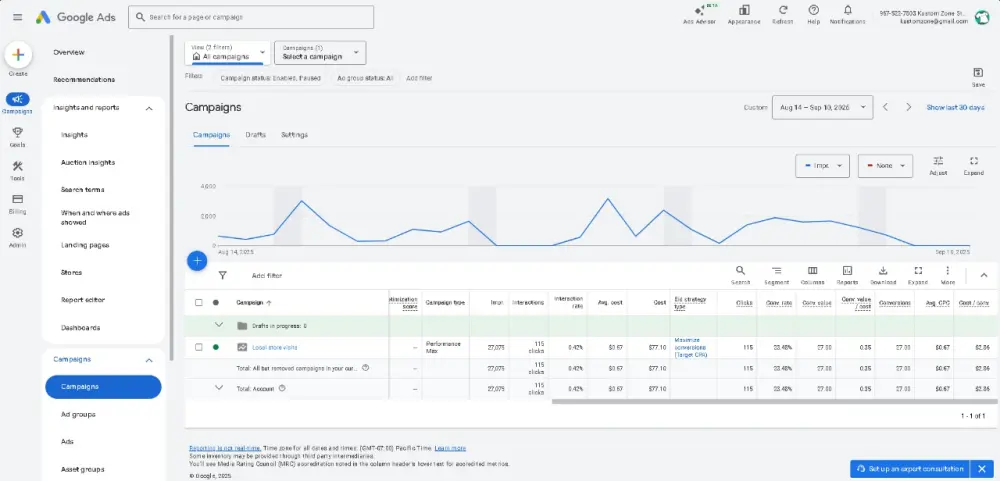1000x481 pixels.
Task: Collapse the Insights and reports section
Action: tap(149, 108)
